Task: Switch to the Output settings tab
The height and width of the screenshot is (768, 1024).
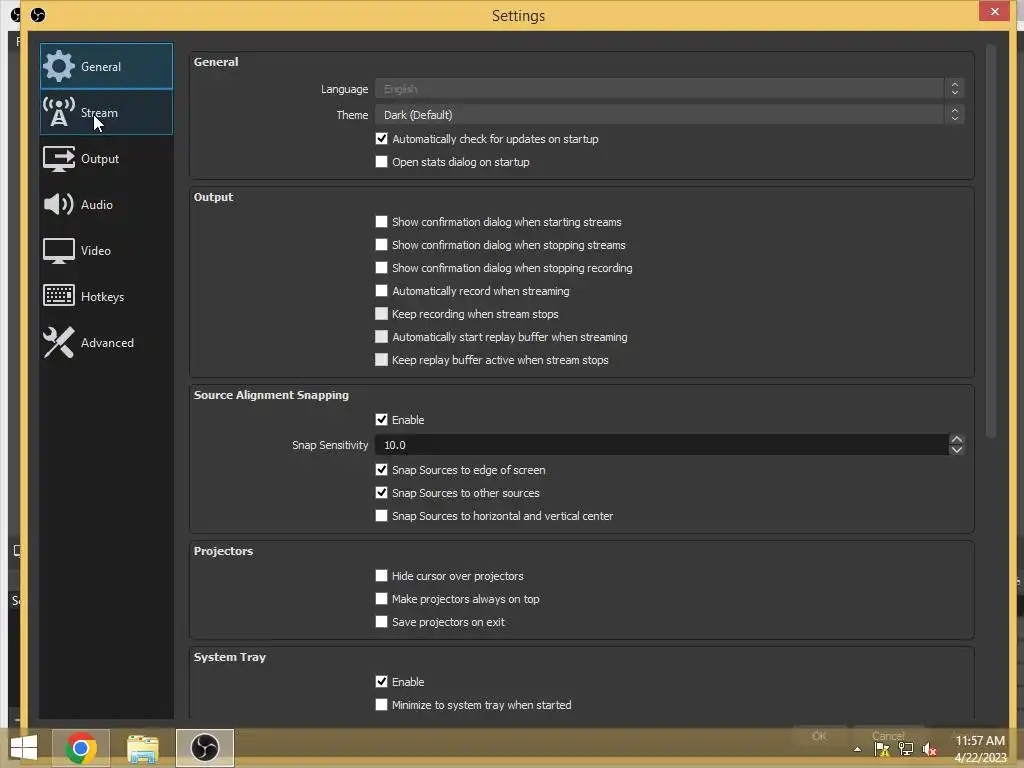Action: [106, 158]
